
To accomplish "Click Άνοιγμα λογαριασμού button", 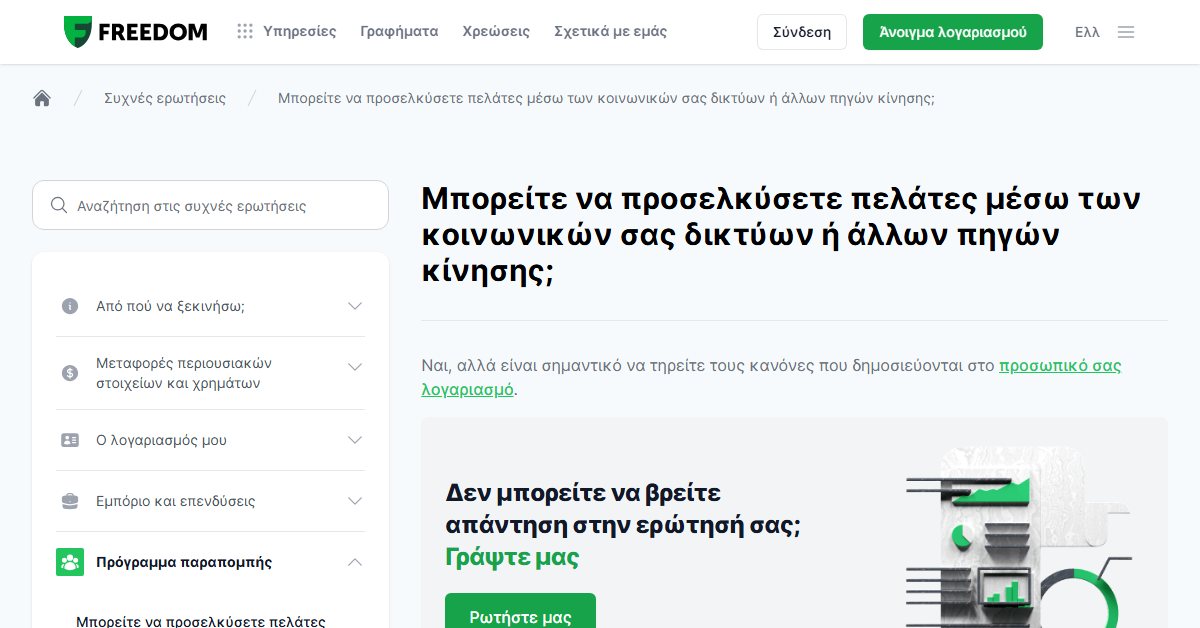I will [x=953, y=32].
